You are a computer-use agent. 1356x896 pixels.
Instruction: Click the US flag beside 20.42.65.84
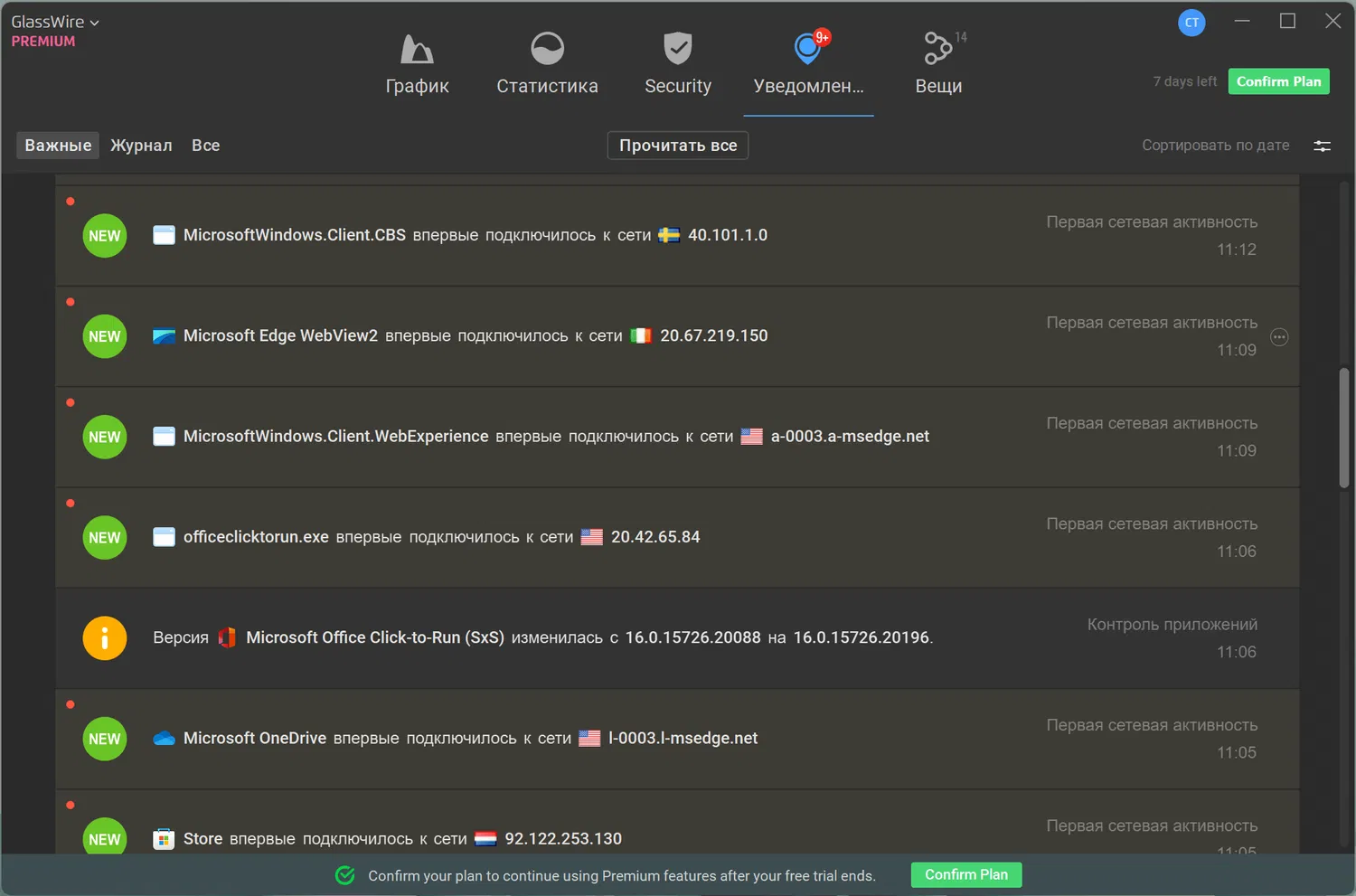[592, 537]
